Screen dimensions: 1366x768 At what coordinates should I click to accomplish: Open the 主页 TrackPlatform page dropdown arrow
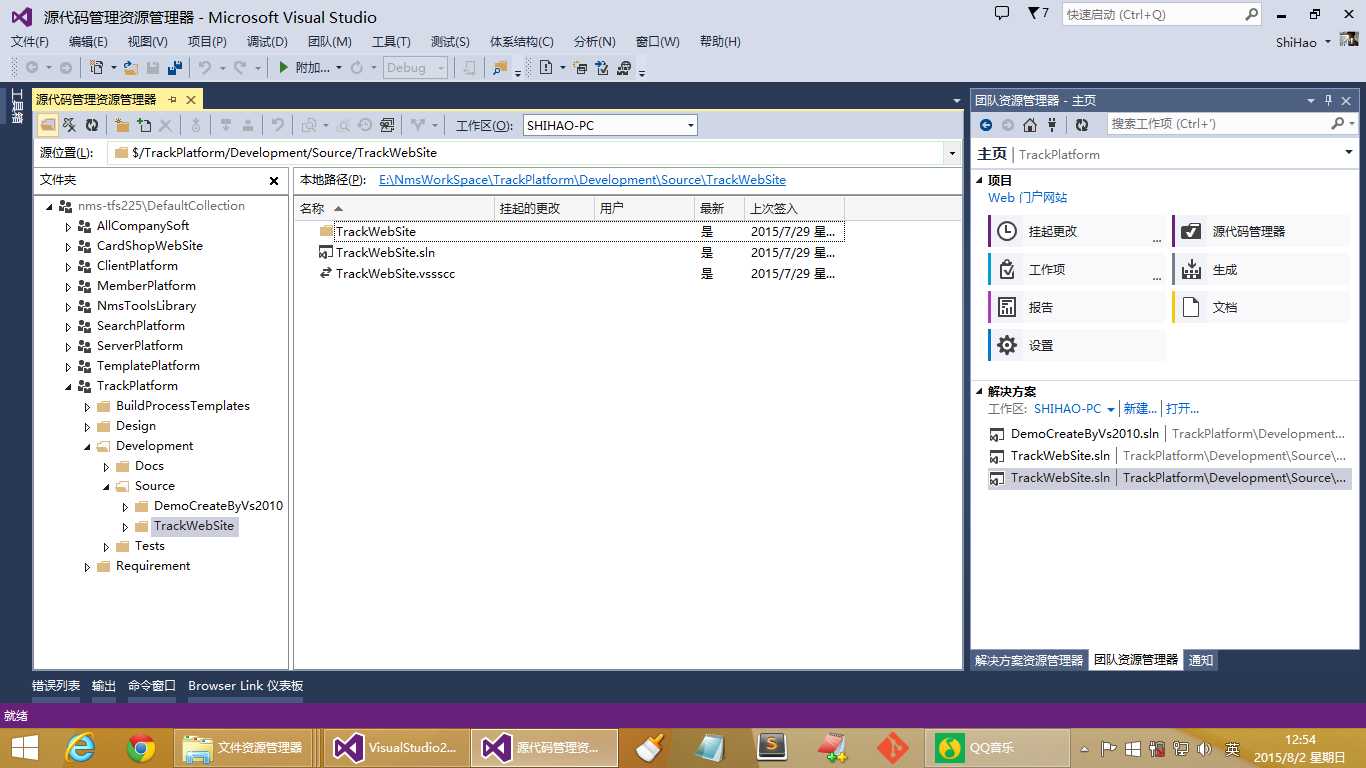click(1348, 153)
